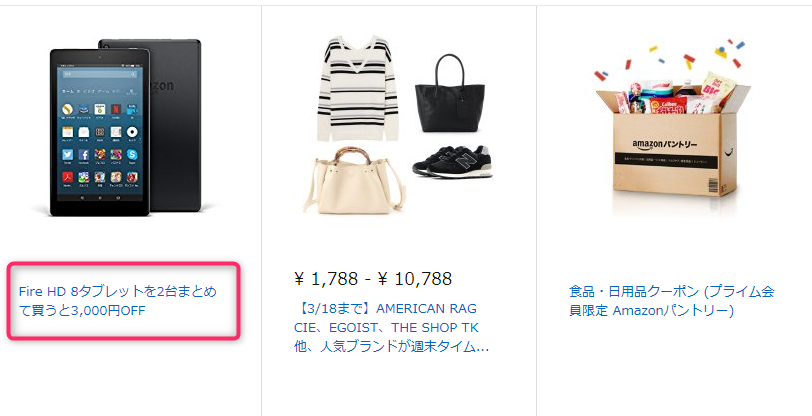Click the beige handbag image
This screenshot has height=416, width=812.
(x=355, y=180)
